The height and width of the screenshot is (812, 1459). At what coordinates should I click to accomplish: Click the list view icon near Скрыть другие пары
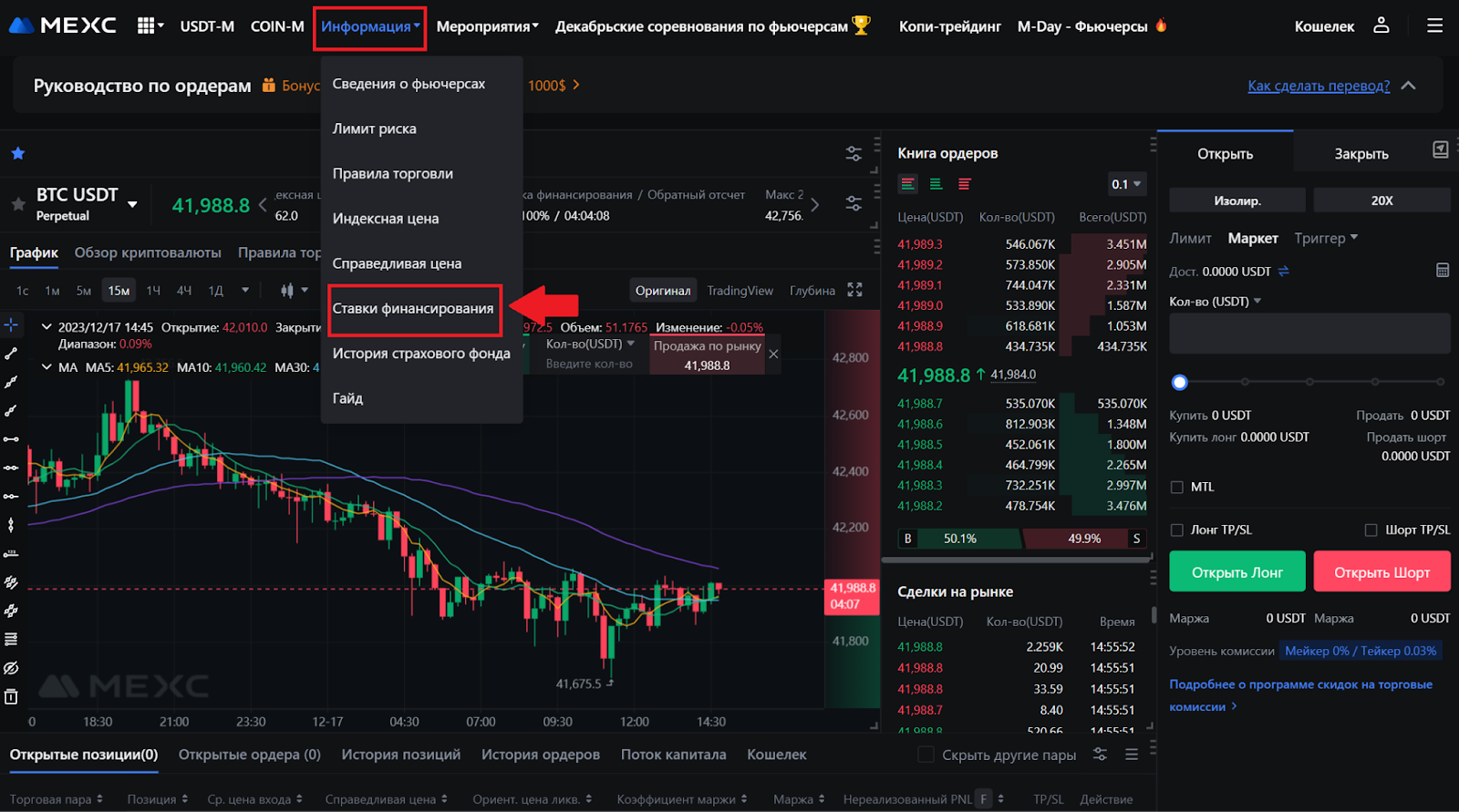point(1132,755)
